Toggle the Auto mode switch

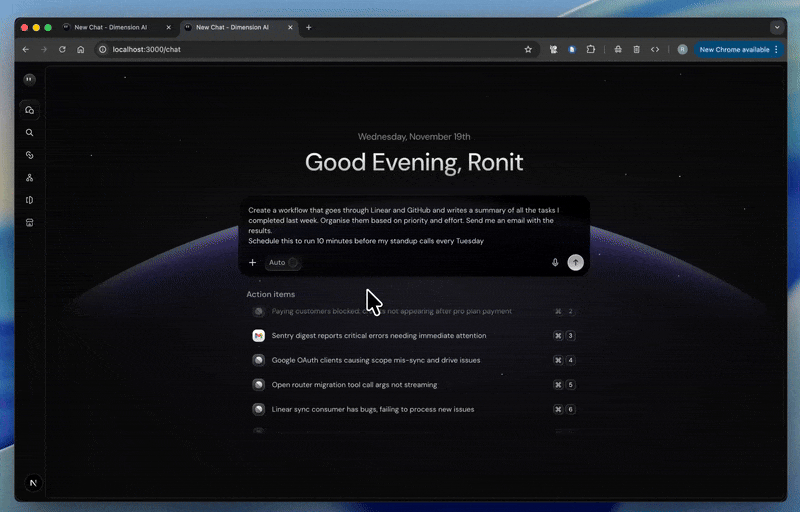292,262
